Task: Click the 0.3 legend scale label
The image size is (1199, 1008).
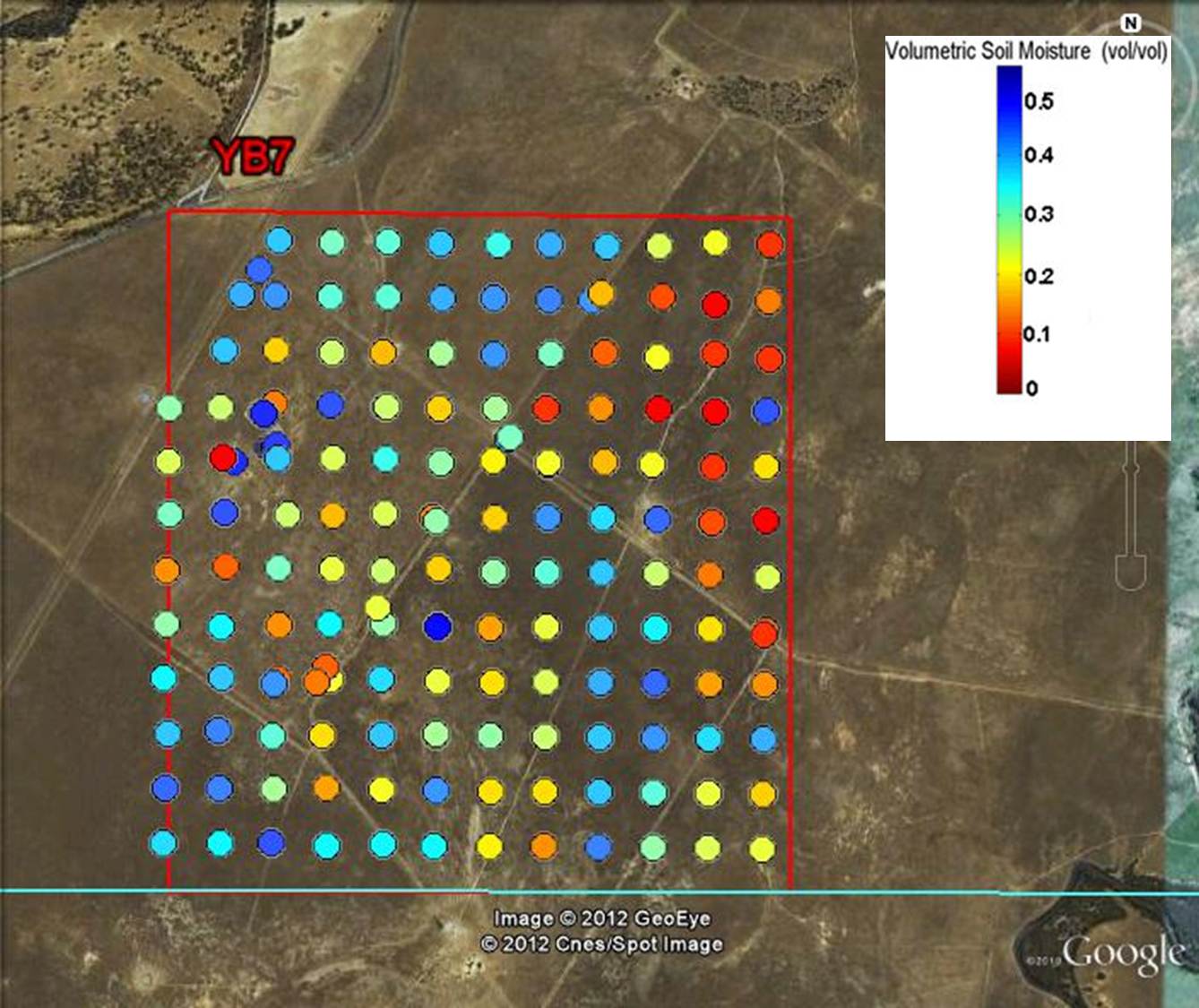Action: (x=1039, y=214)
